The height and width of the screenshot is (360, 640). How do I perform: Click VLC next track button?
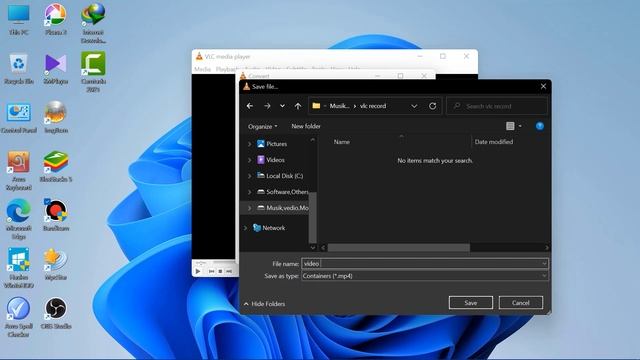point(229,271)
